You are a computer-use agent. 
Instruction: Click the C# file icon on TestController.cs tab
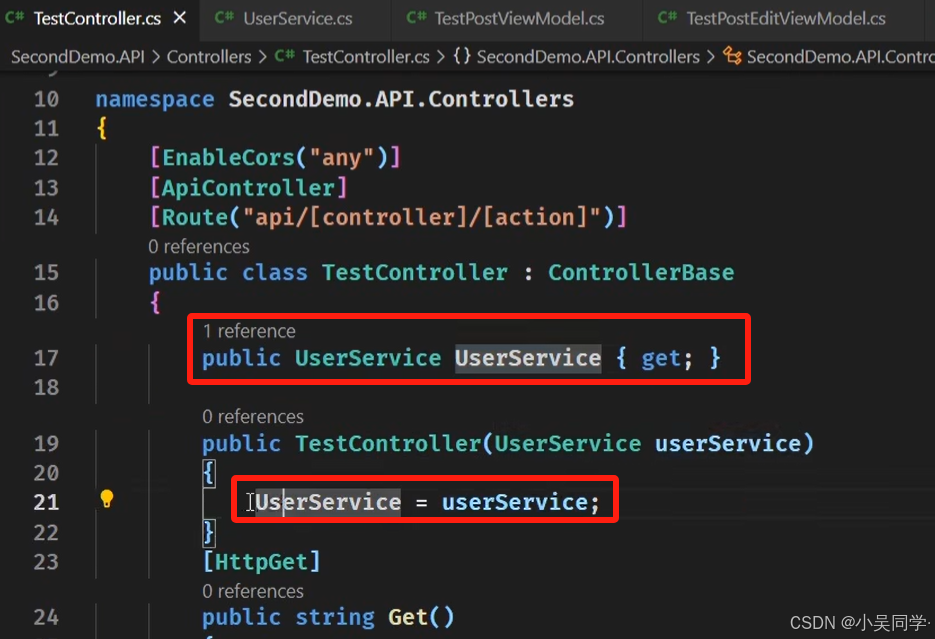[15, 17]
